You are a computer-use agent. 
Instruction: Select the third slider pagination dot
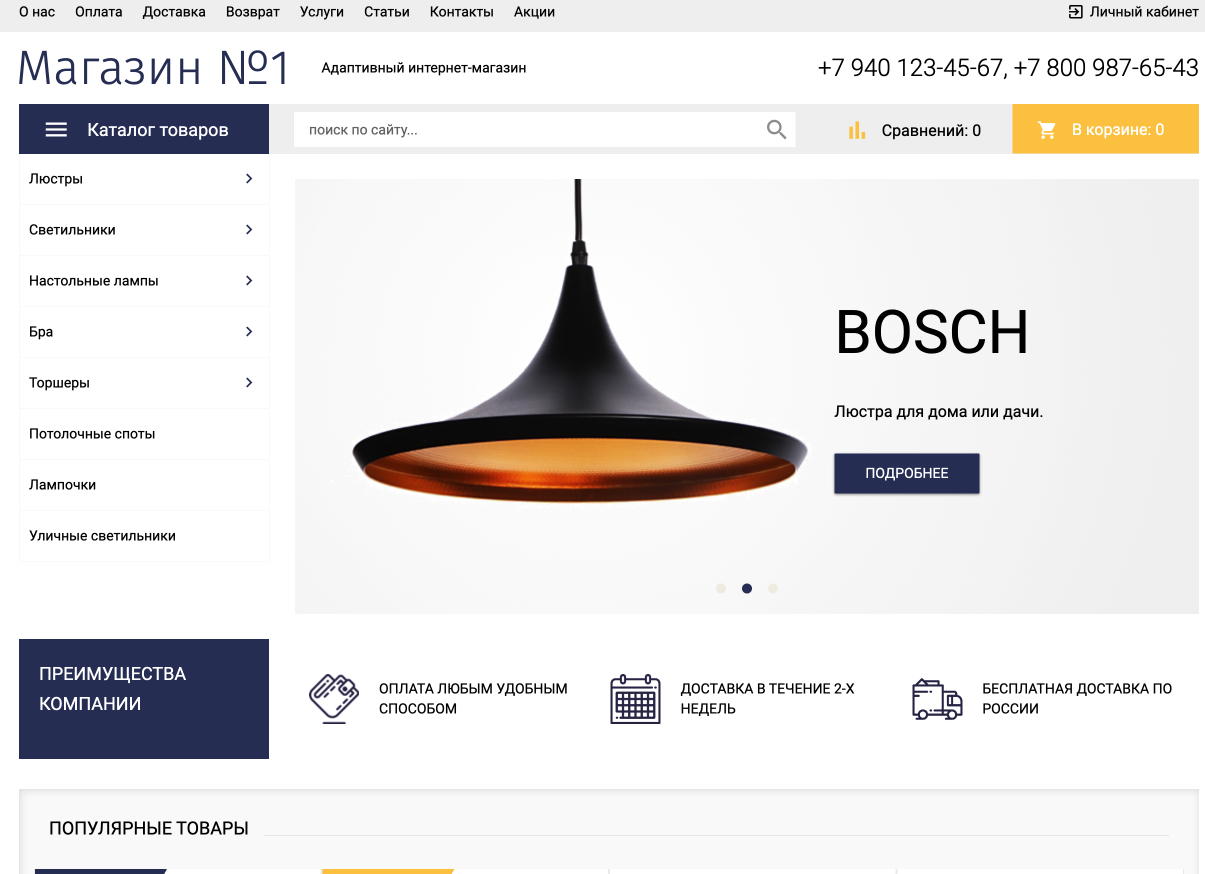point(773,589)
